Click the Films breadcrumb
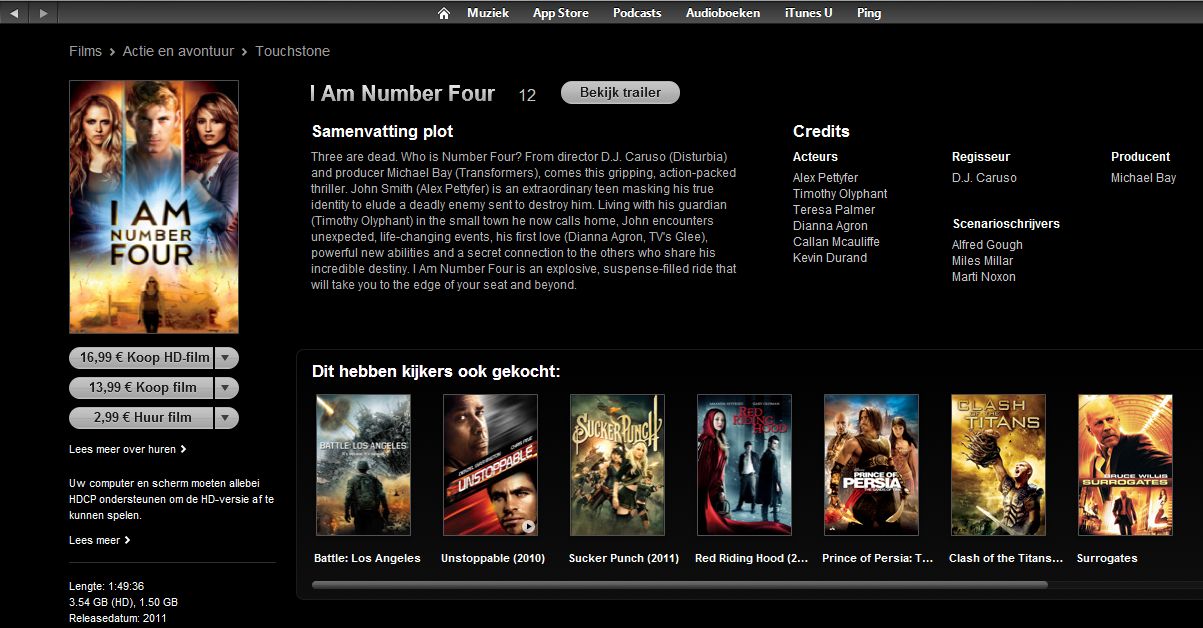Viewport: 1203px width, 628px height. (85, 51)
